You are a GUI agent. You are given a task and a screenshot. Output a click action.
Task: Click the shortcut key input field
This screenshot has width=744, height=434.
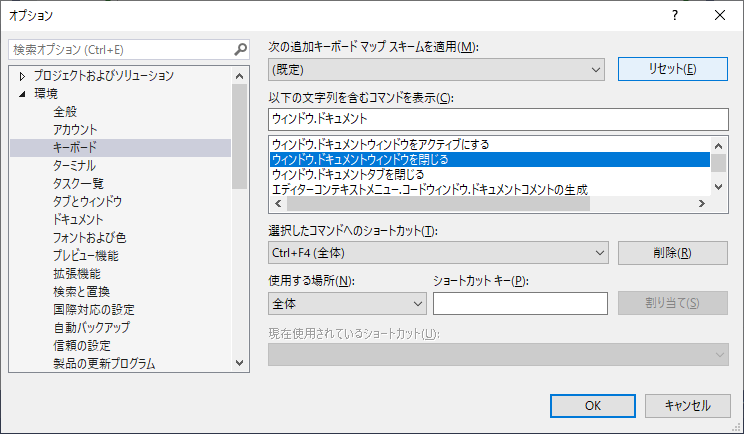(520, 303)
